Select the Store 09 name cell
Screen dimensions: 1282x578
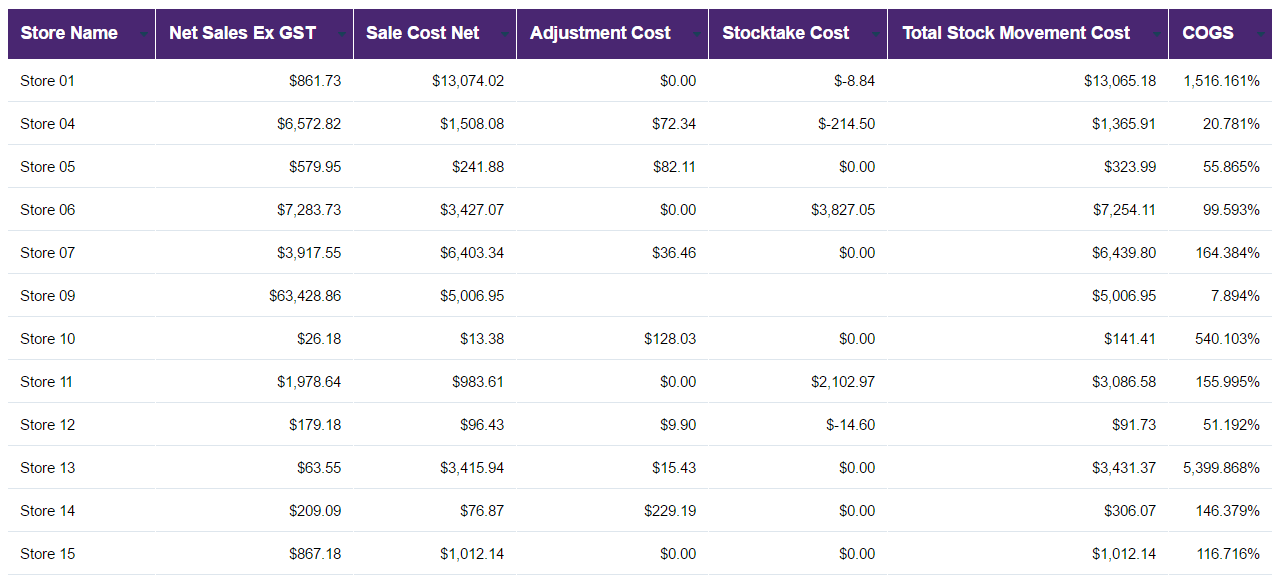pos(47,296)
